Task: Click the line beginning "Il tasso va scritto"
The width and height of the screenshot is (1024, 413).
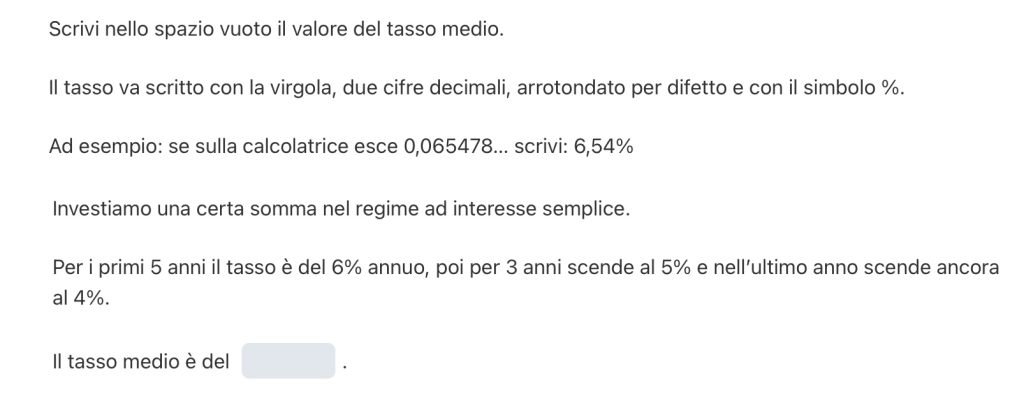Action: [476, 88]
